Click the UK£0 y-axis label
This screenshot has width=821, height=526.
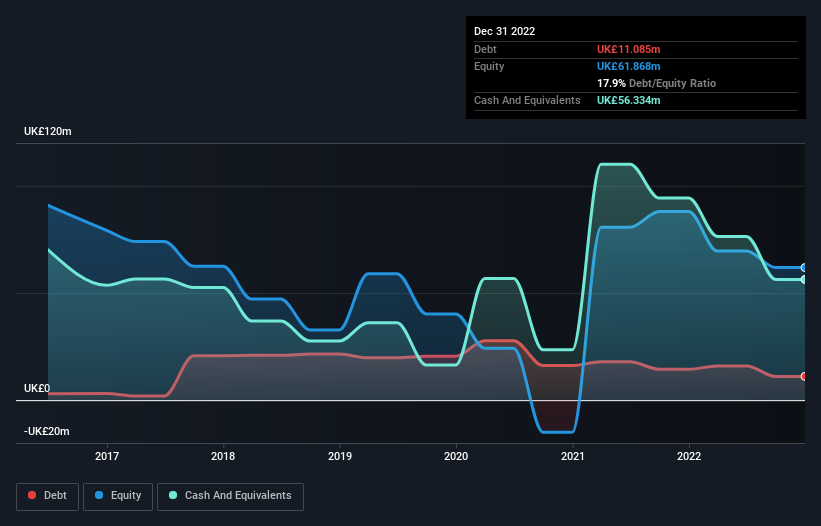pos(37,388)
